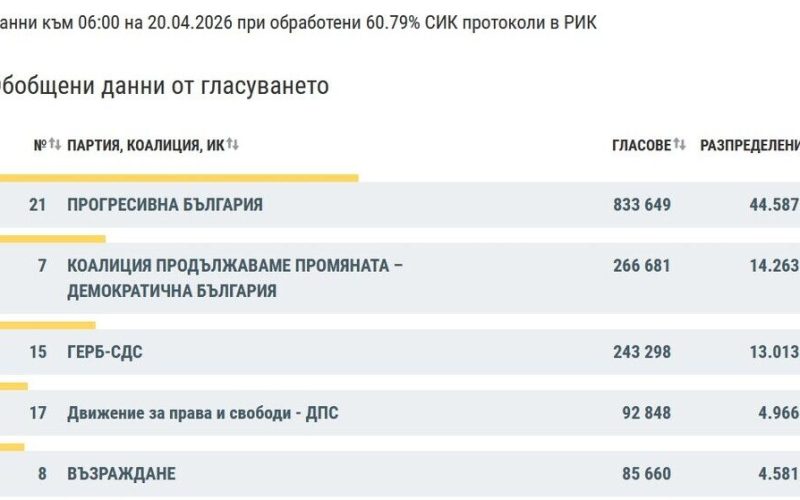The image size is (800, 500).
Task: Click the ПАРТИЯ, КОАЛИЦИЯ, ИК header text
Action: coord(145,146)
